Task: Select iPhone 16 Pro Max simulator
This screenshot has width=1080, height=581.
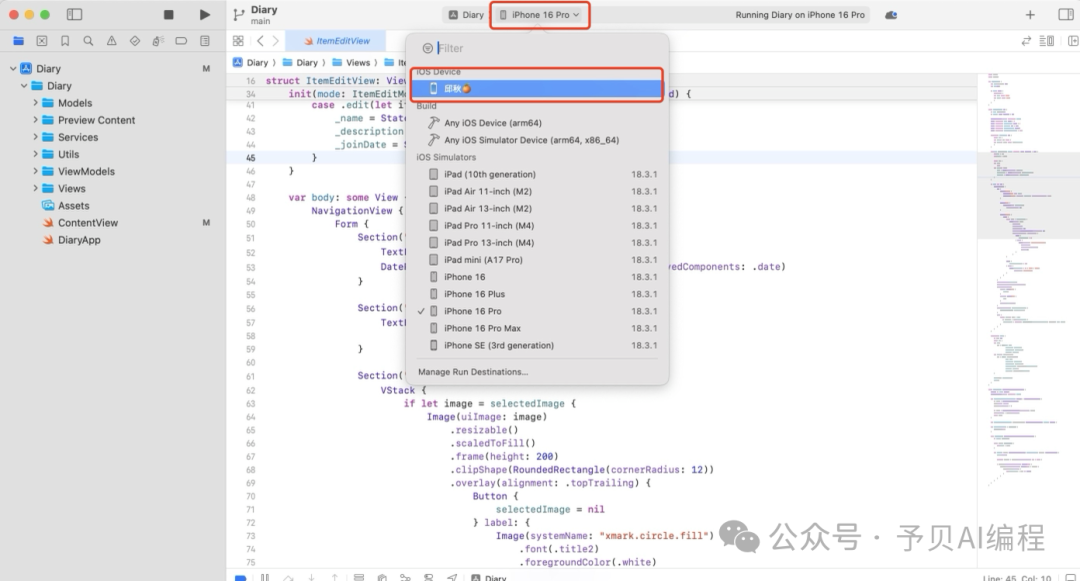Action: click(537, 328)
